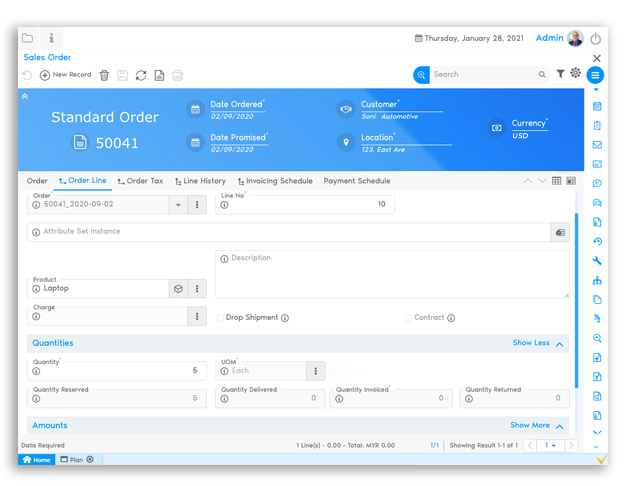
Task: Click the filter funnel icon
Action: pyautogui.click(x=560, y=74)
